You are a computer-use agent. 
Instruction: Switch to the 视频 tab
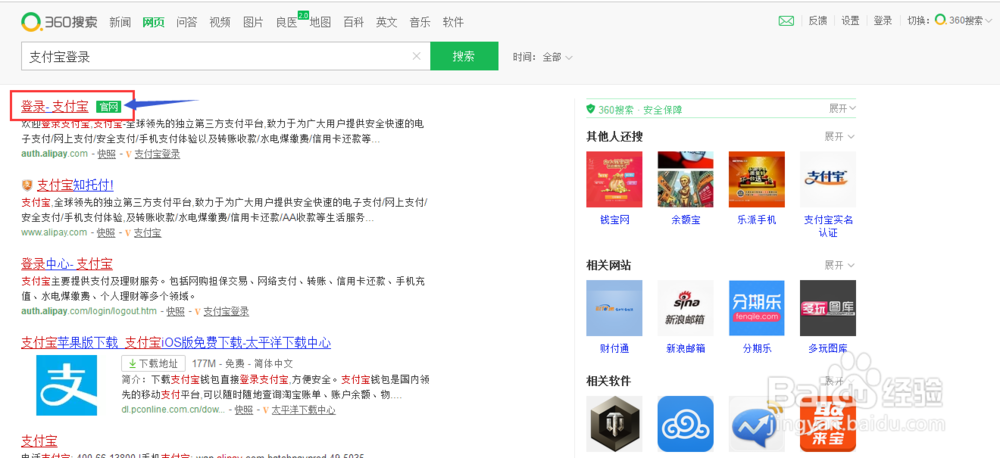tap(220, 22)
